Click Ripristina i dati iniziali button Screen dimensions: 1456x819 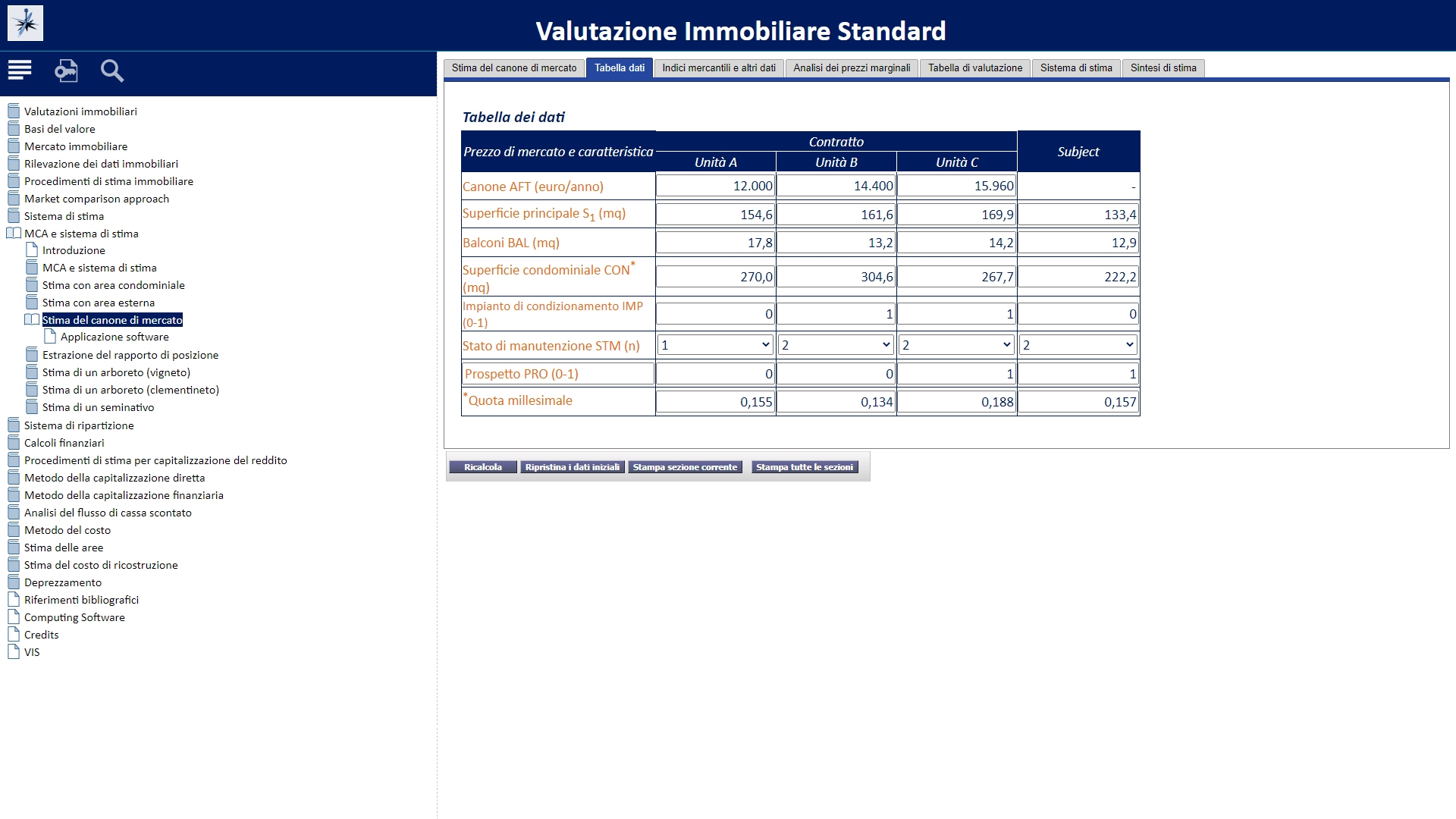pyautogui.click(x=573, y=467)
